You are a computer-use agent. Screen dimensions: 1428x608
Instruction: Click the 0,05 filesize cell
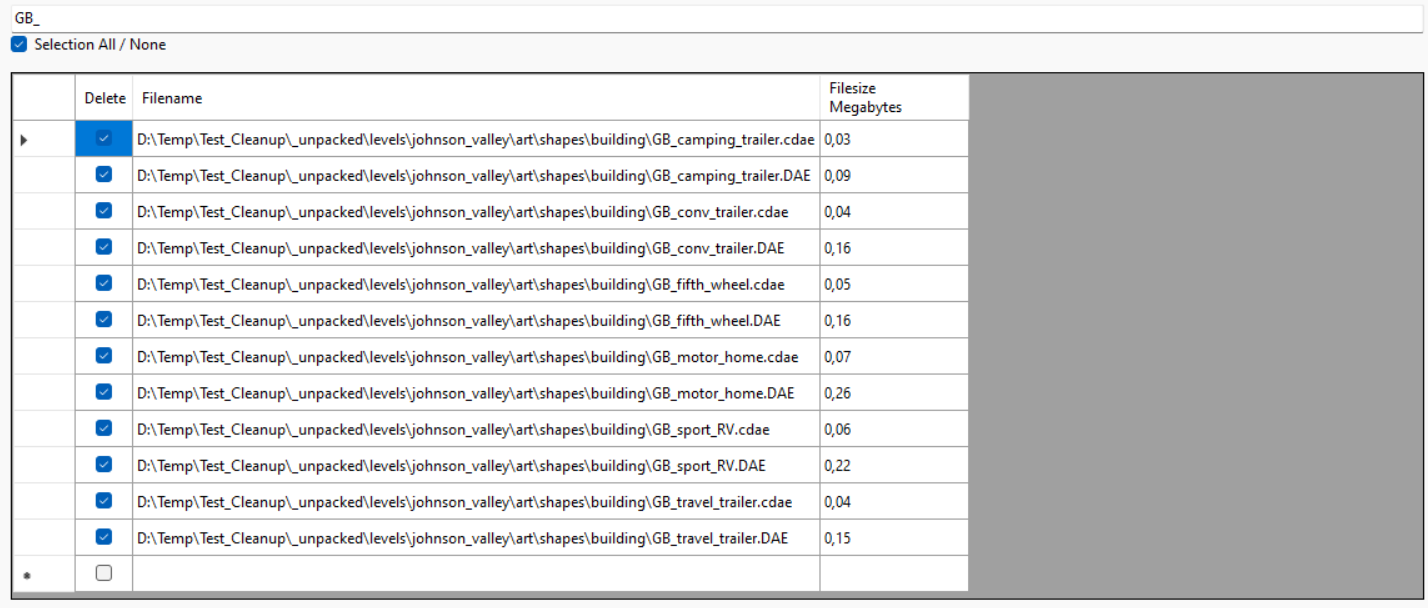(x=894, y=284)
